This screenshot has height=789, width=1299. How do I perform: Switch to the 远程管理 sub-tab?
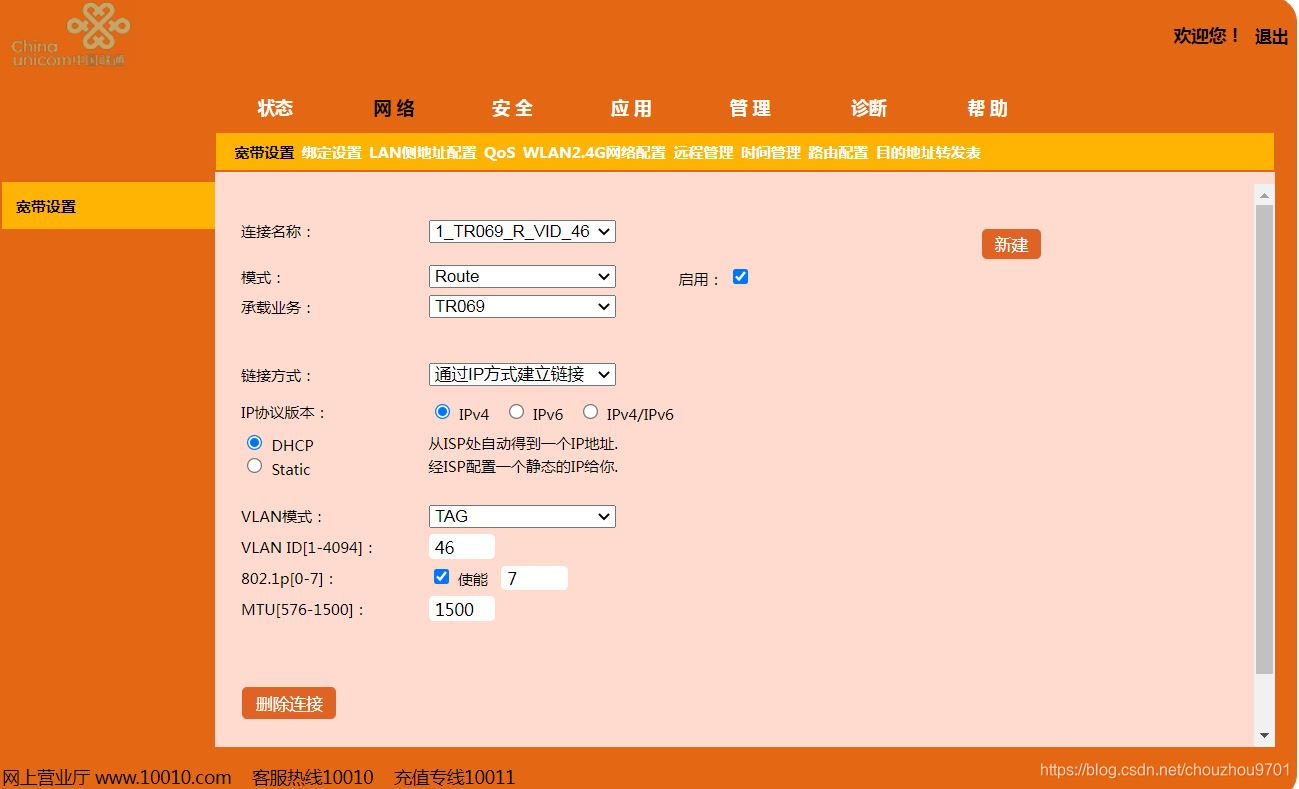click(703, 153)
